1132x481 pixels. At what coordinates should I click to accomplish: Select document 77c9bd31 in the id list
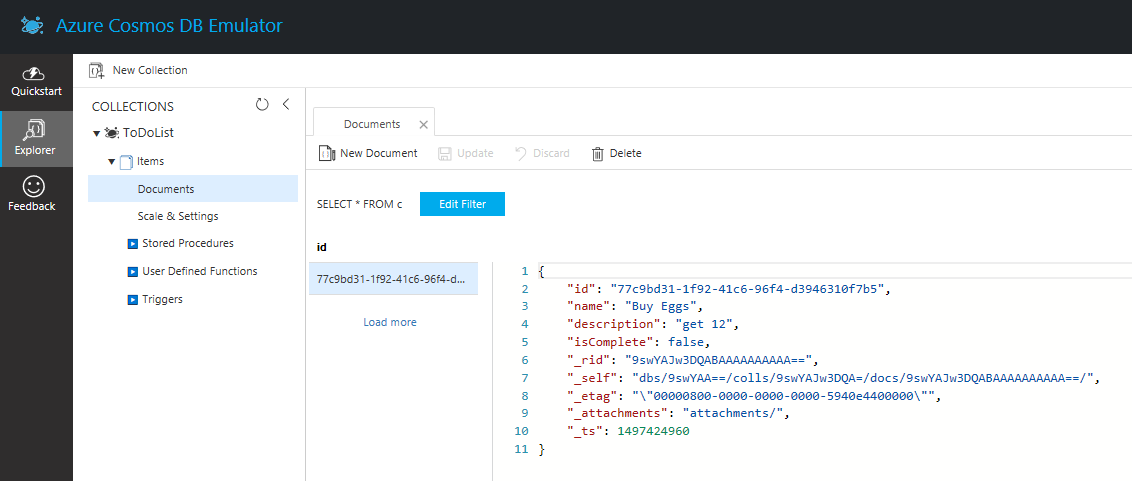click(392, 279)
